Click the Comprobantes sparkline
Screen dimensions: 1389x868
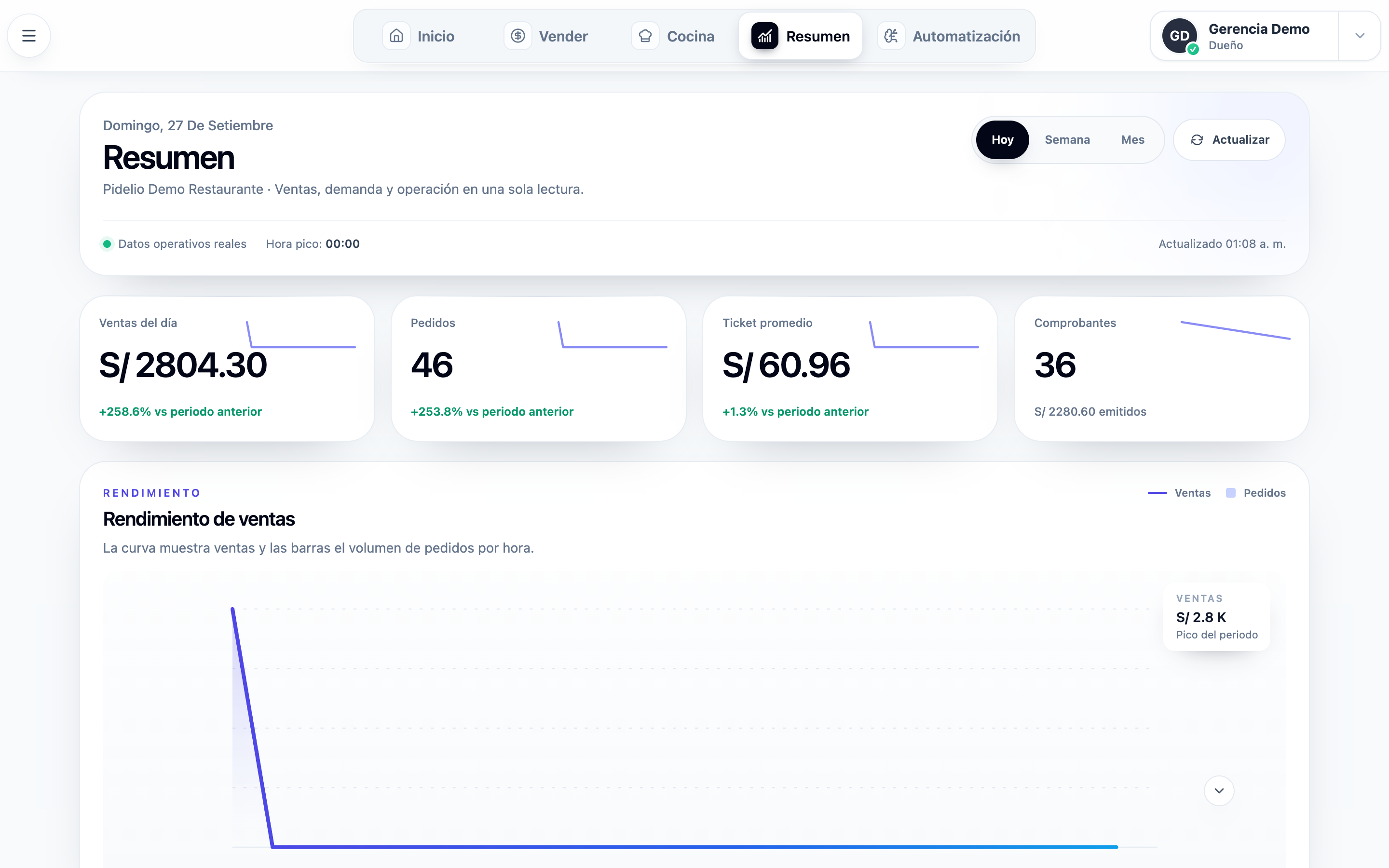click(x=1235, y=331)
